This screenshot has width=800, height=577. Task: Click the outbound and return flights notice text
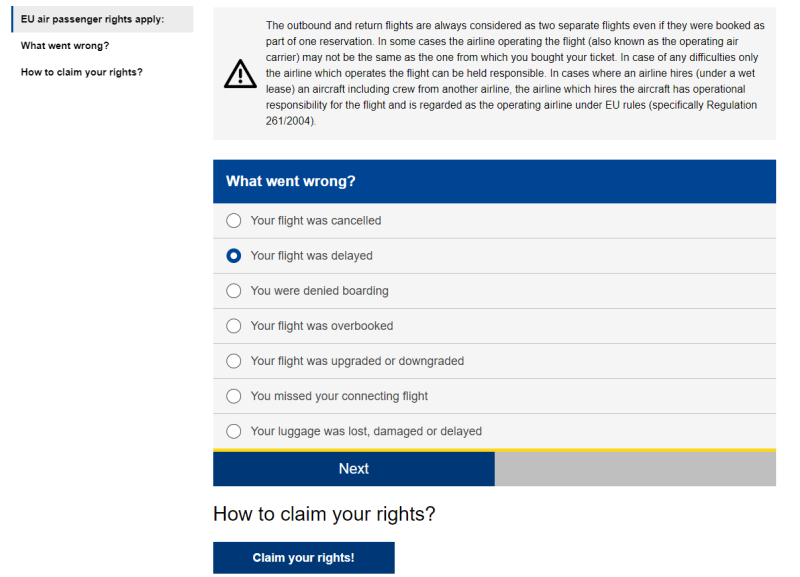(x=515, y=73)
